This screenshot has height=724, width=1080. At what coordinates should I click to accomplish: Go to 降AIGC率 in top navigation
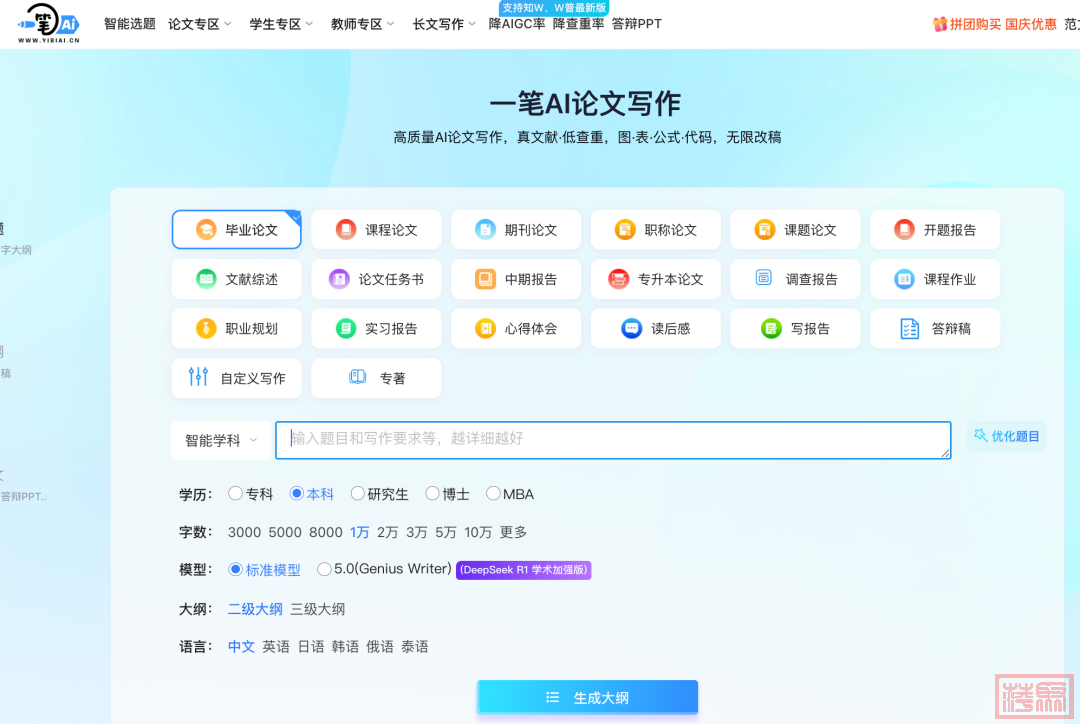(517, 24)
